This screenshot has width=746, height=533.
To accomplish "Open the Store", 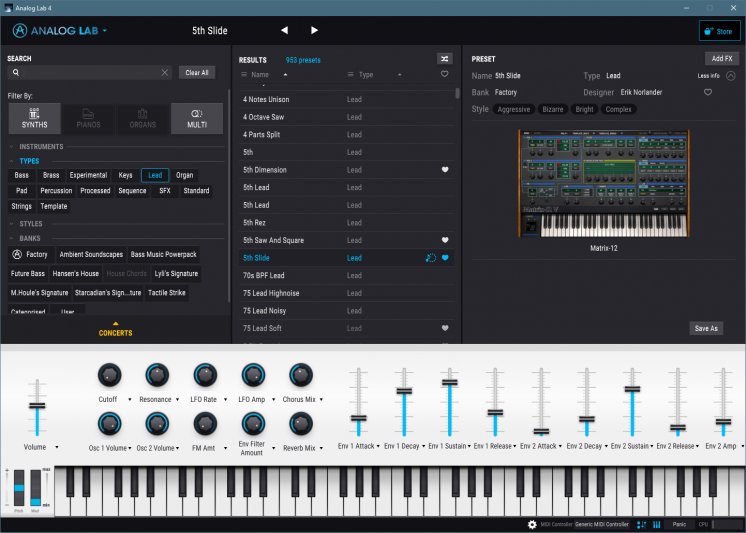I will pyautogui.click(x=719, y=31).
